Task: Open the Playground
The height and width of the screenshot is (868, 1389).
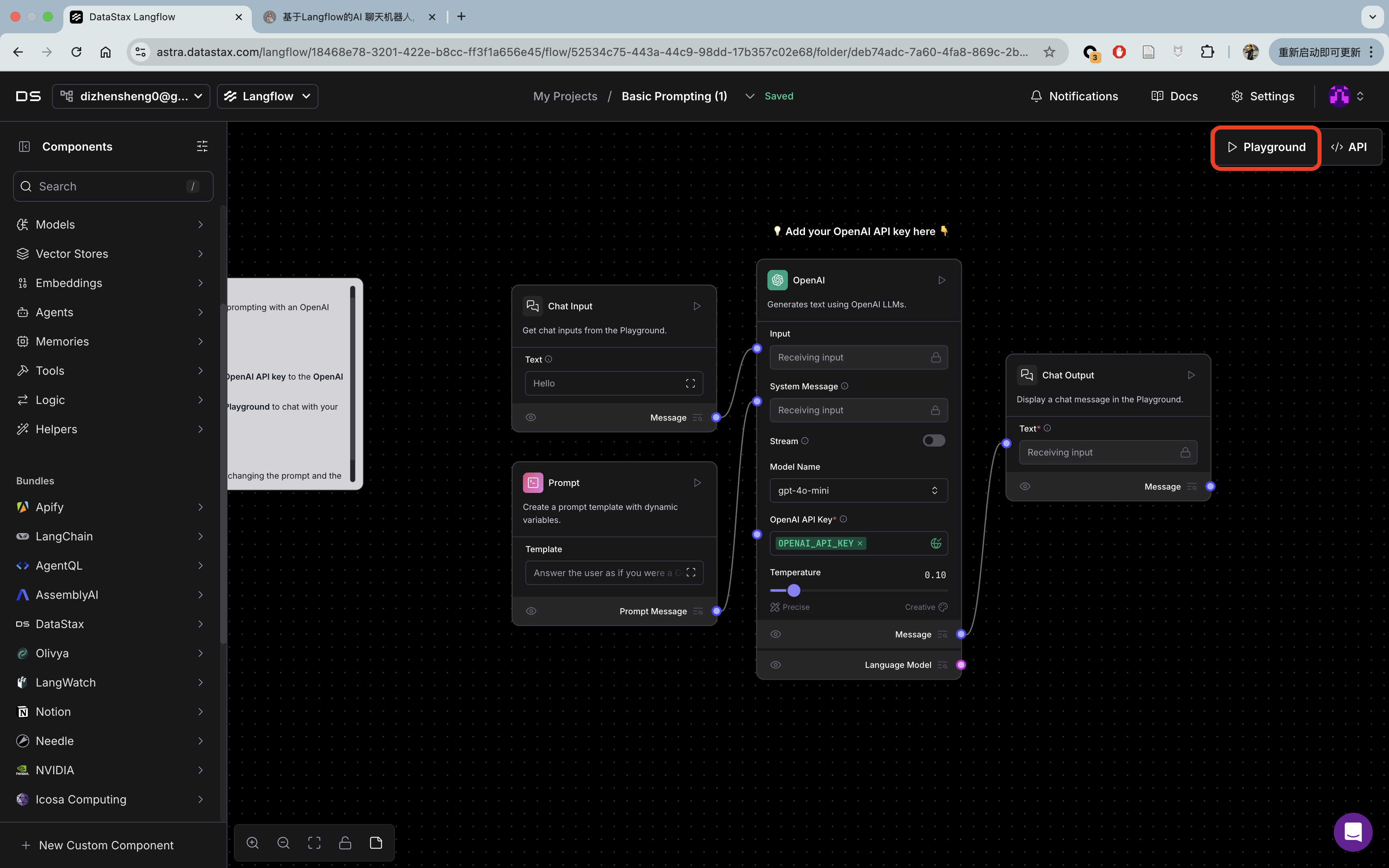Action: click(x=1266, y=147)
